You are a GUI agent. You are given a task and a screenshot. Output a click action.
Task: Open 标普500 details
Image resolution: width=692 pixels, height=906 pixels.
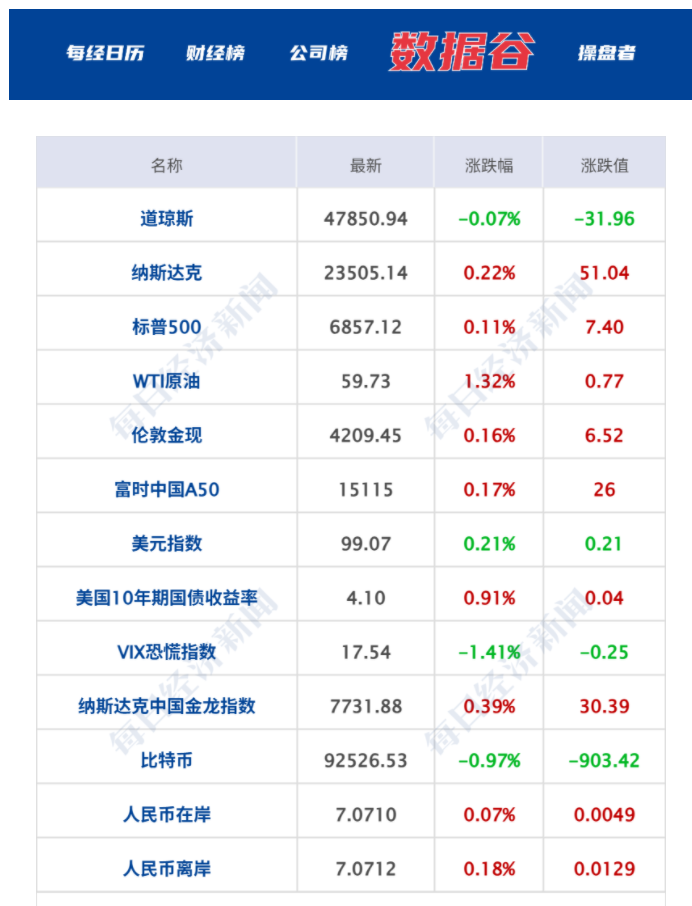(x=167, y=326)
